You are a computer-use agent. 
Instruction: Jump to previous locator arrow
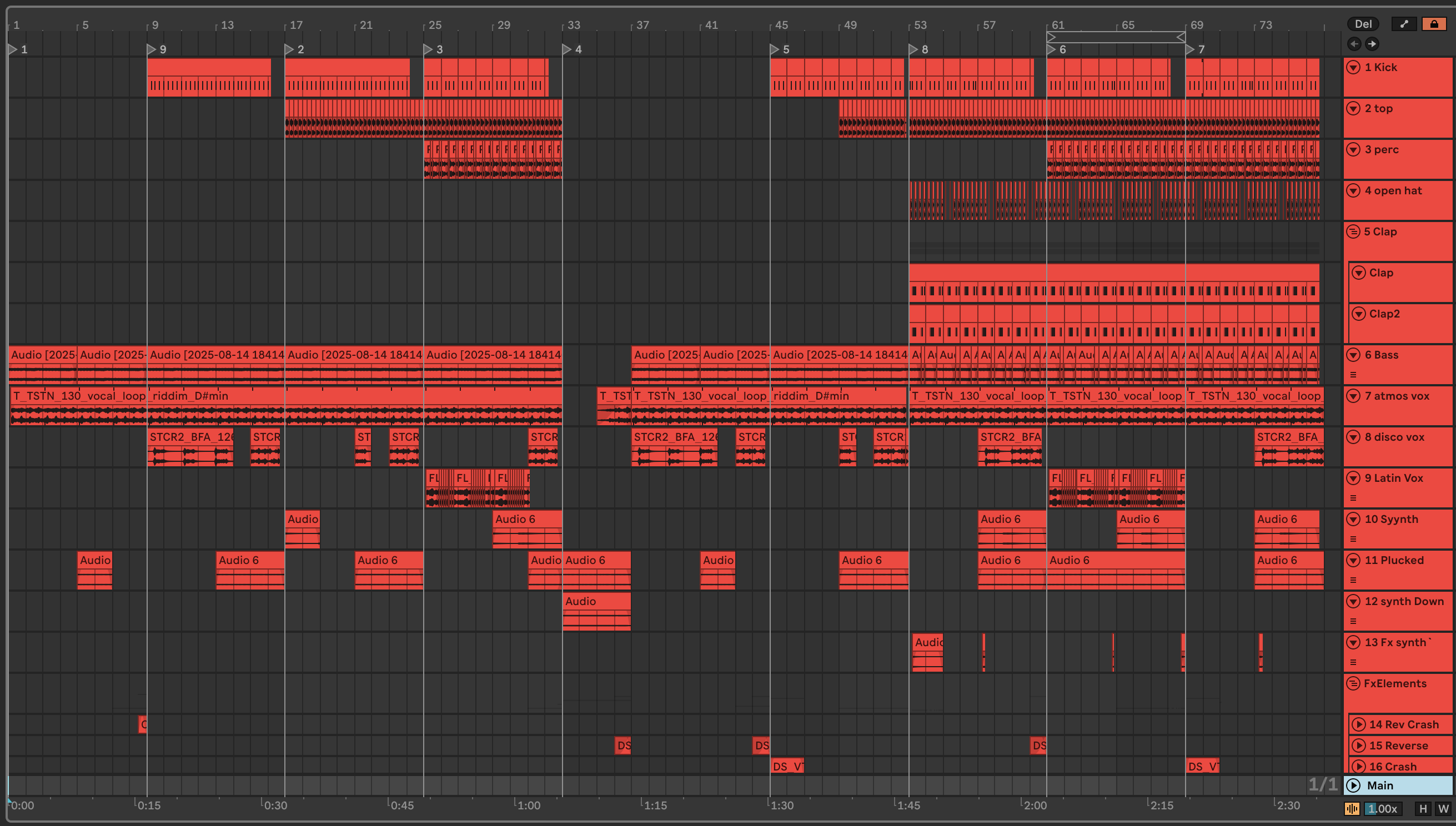pyautogui.click(x=1354, y=44)
